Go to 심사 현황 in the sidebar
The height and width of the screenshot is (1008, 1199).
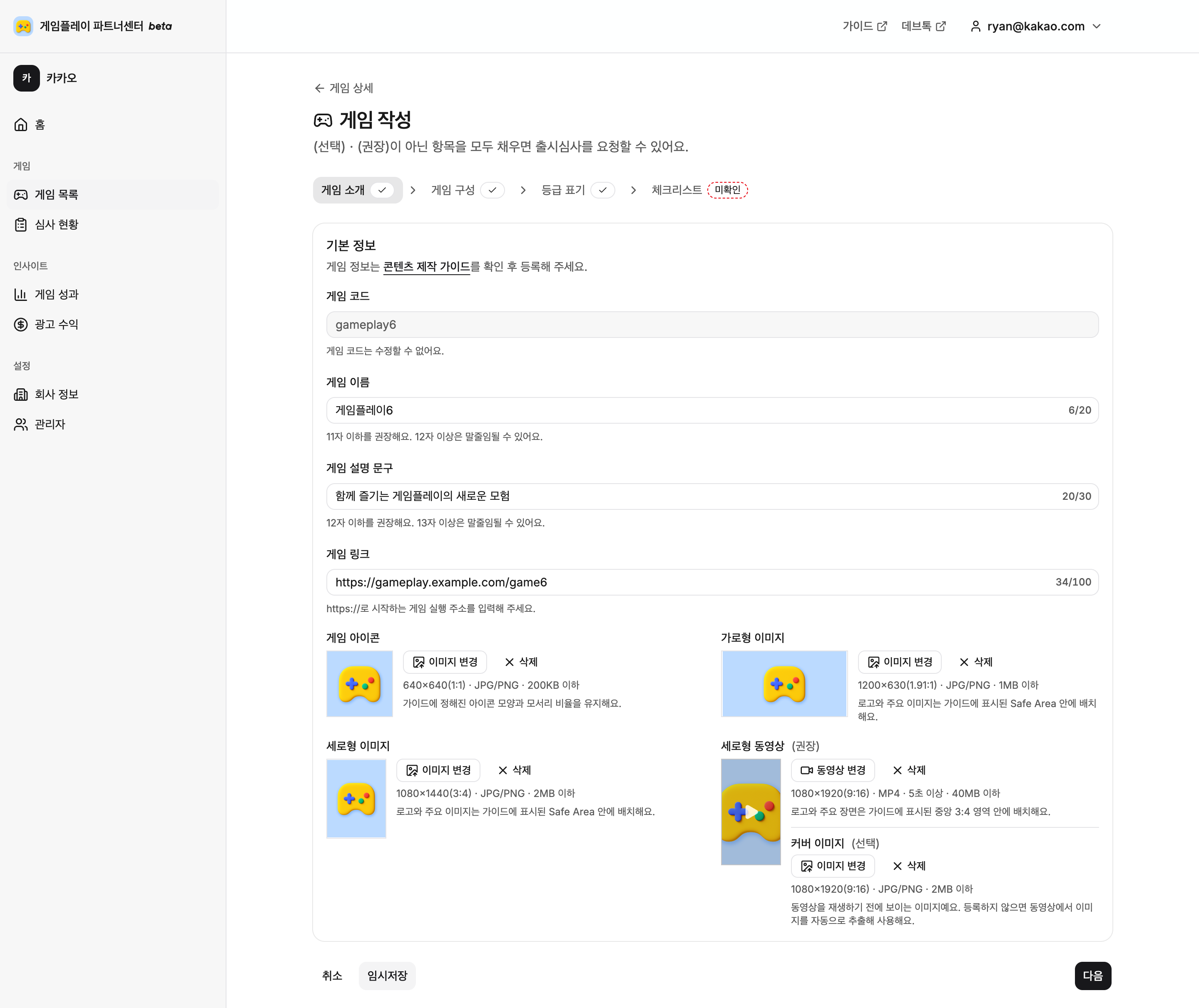coord(112,225)
